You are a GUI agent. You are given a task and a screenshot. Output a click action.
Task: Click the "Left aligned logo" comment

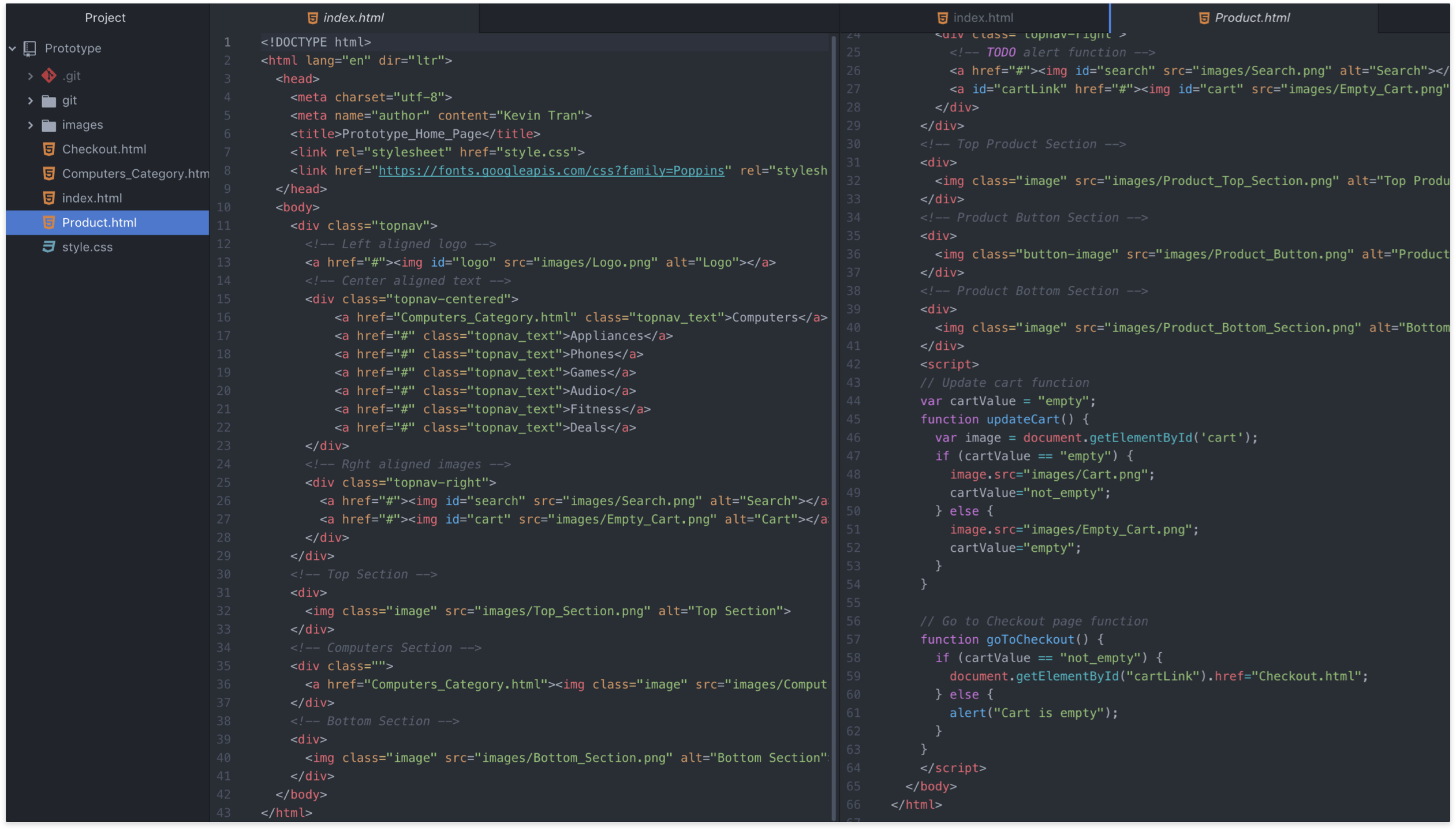click(400, 244)
